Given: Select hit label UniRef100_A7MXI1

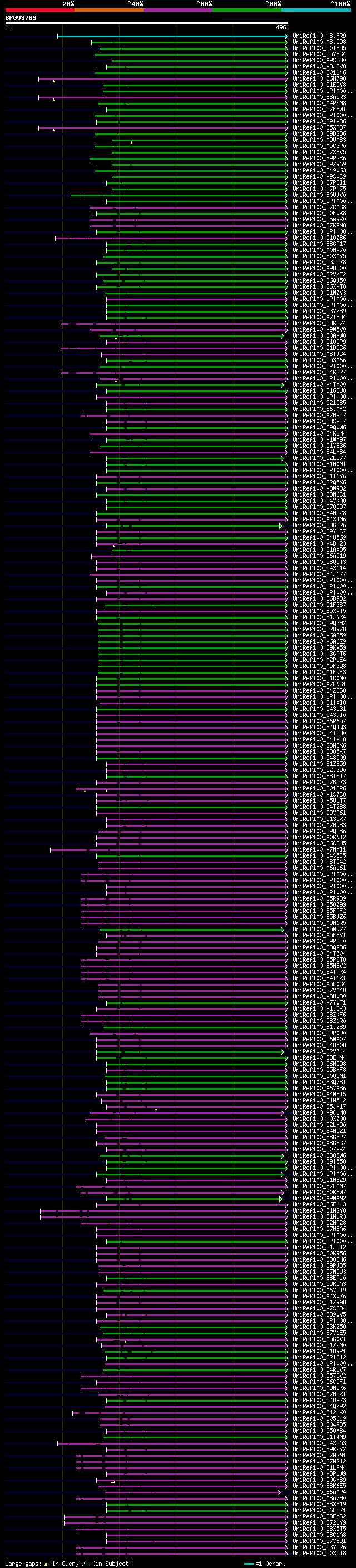Looking at the screenshot, I should [319, 849].
